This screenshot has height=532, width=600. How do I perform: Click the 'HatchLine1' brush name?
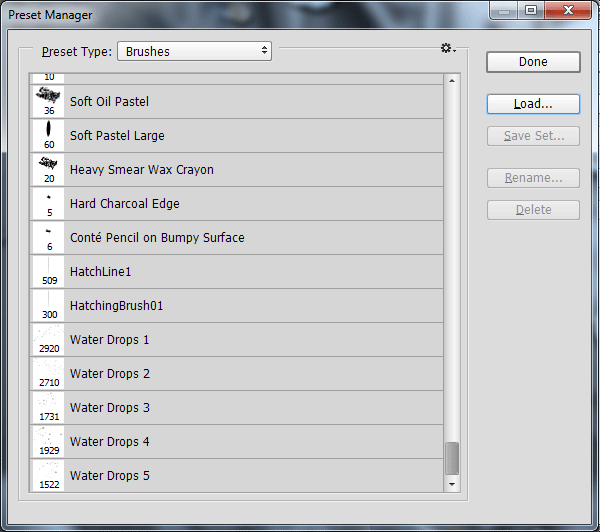point(101,272)
